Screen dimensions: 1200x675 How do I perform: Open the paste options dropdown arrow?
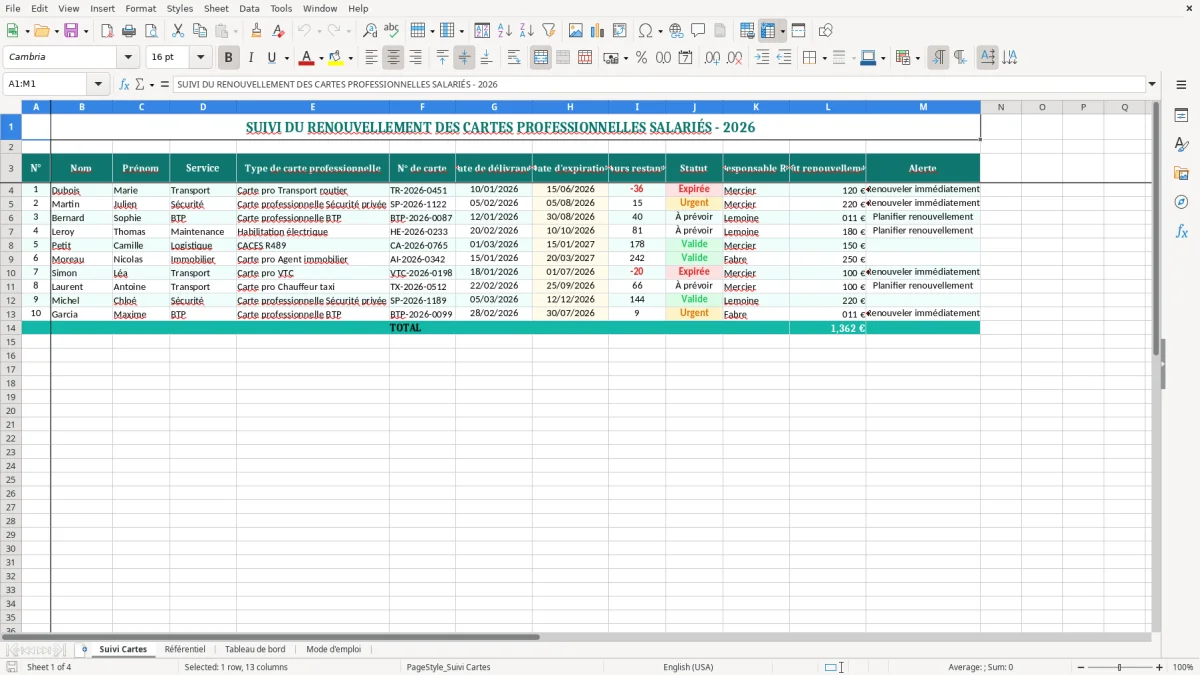236,31
